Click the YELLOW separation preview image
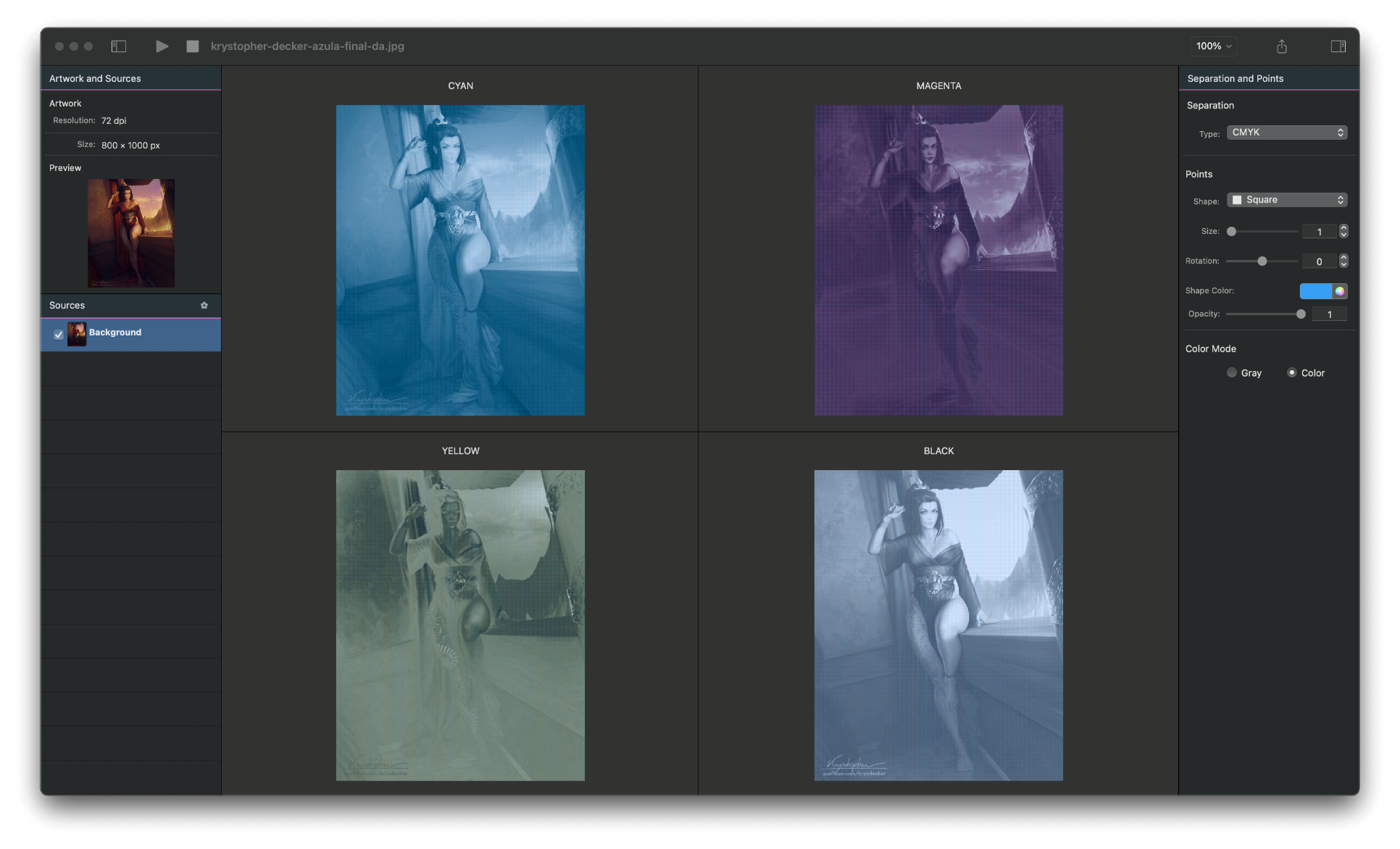 [460, 626]
